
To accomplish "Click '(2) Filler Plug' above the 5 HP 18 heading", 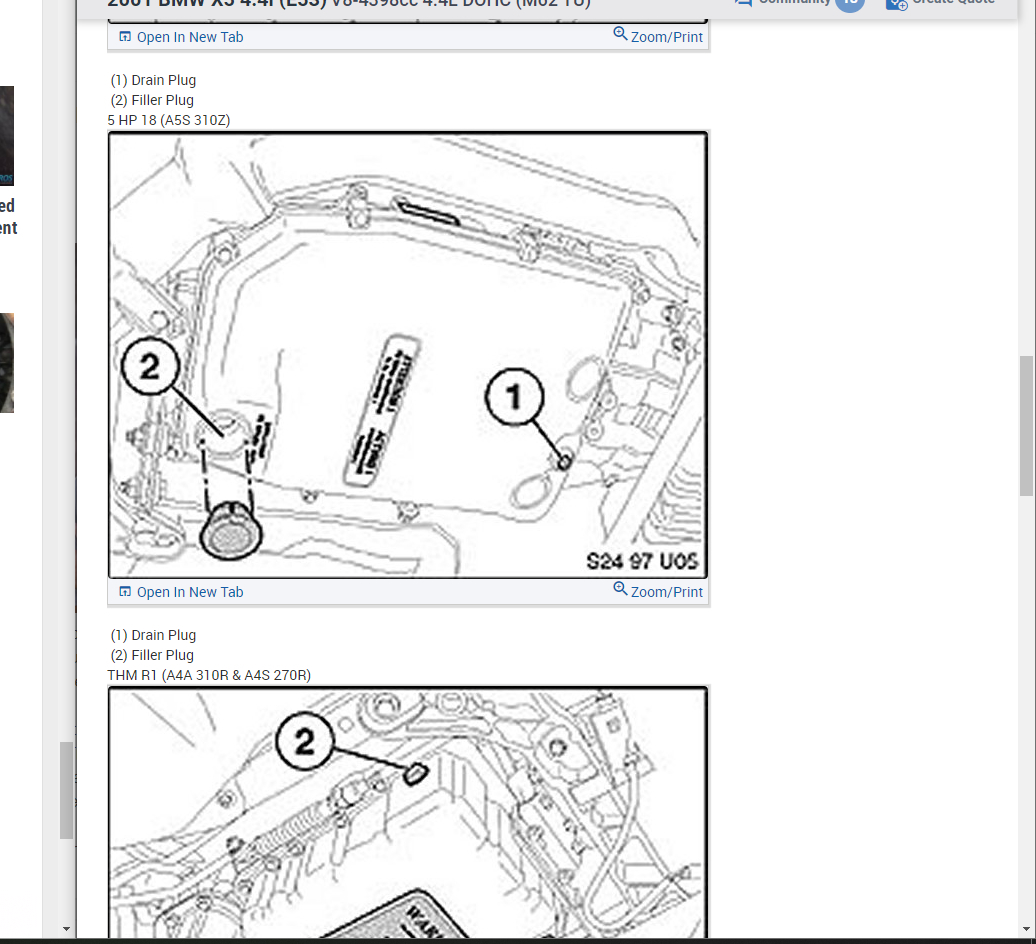I will coord(152,100).
